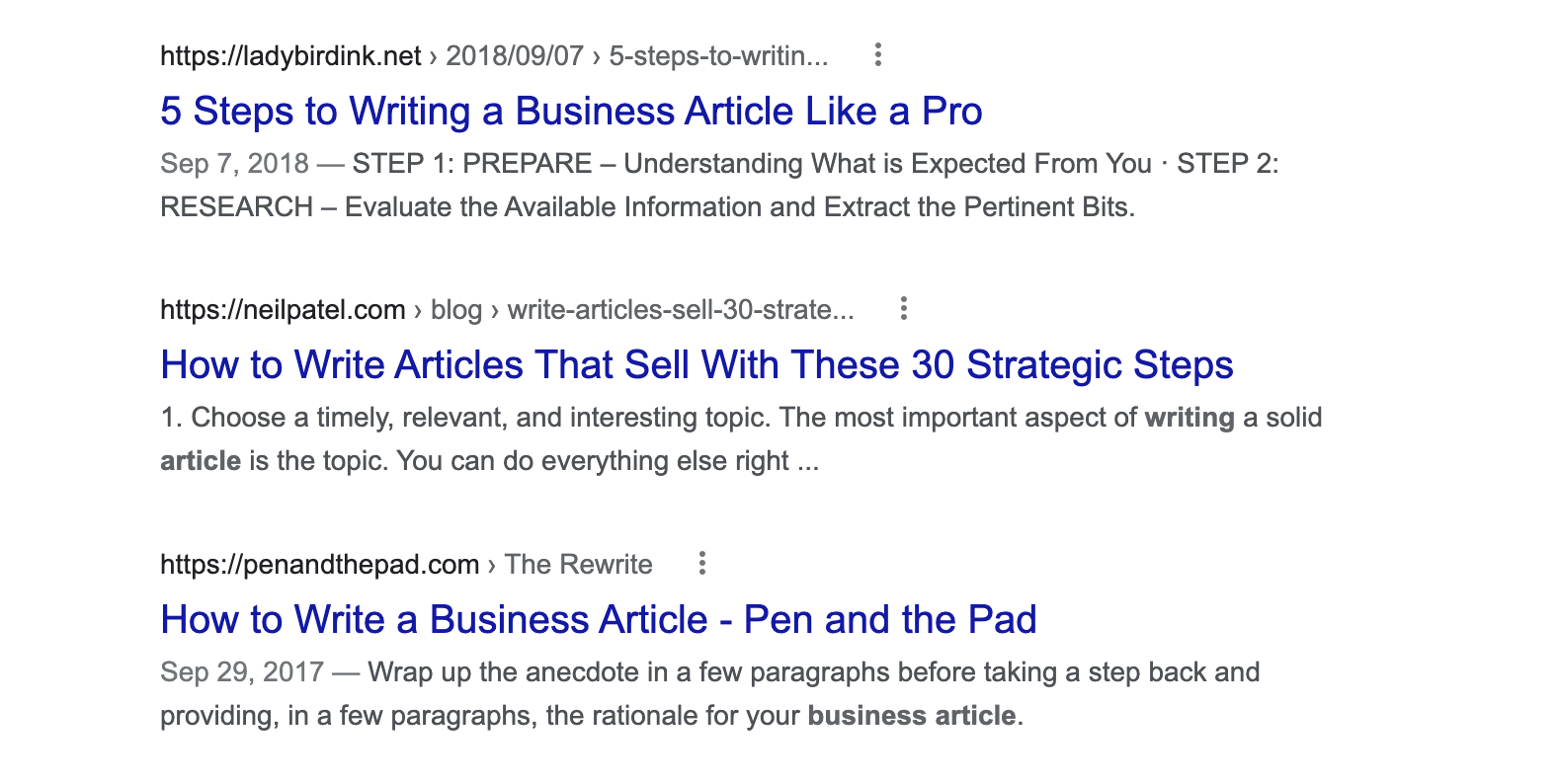
Task: Open the options menu for the penandthepad.com result
Action: [x=701, y=564]
